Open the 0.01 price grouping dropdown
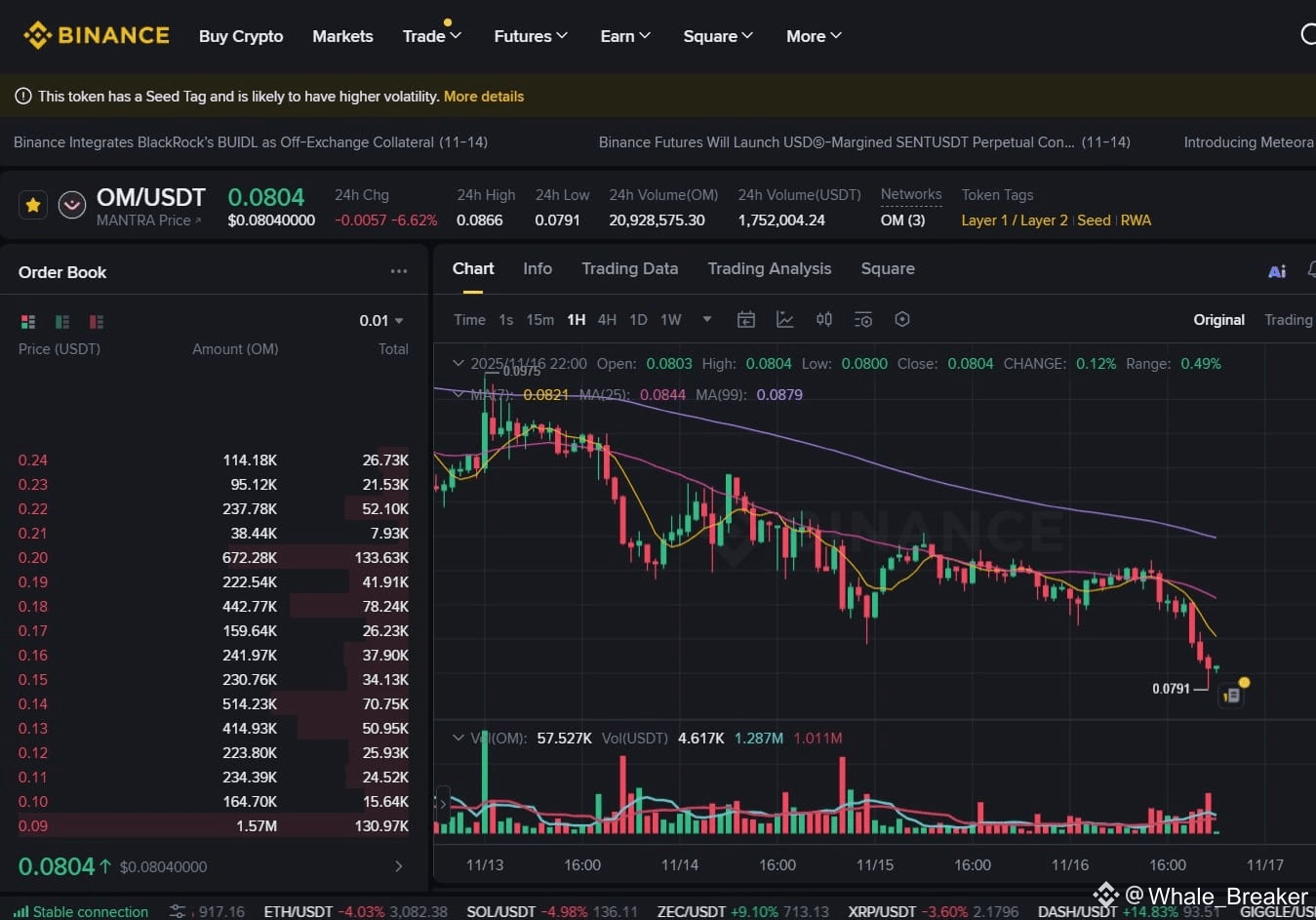 pyautogui.click(x=381, y=320)
